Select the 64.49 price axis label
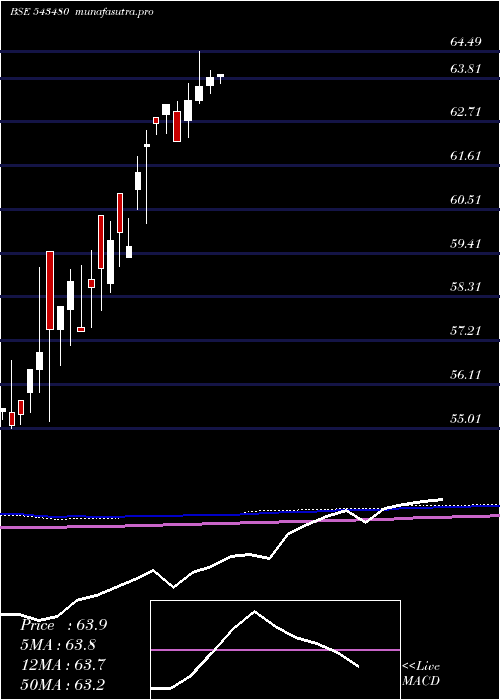Viewport: 500px width, 700px height. (466, 42)
